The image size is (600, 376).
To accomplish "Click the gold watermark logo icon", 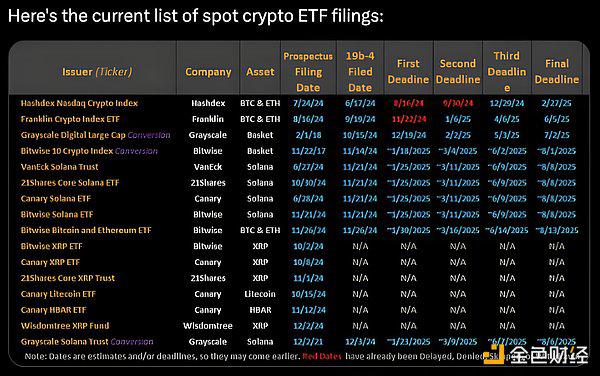I will pos(494,355).
